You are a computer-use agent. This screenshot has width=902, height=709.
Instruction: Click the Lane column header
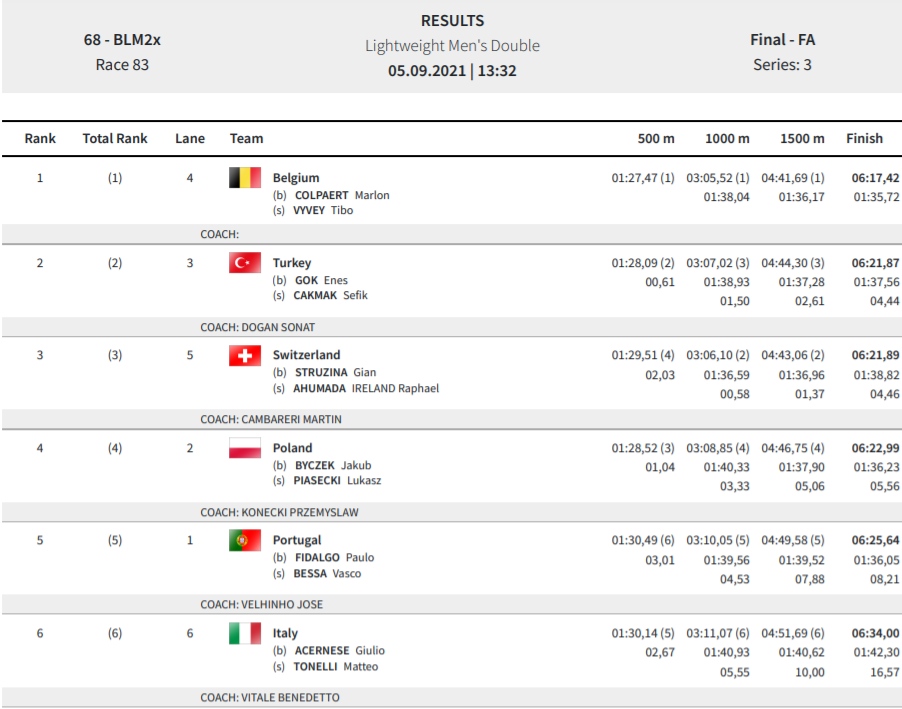coord(190,139)
